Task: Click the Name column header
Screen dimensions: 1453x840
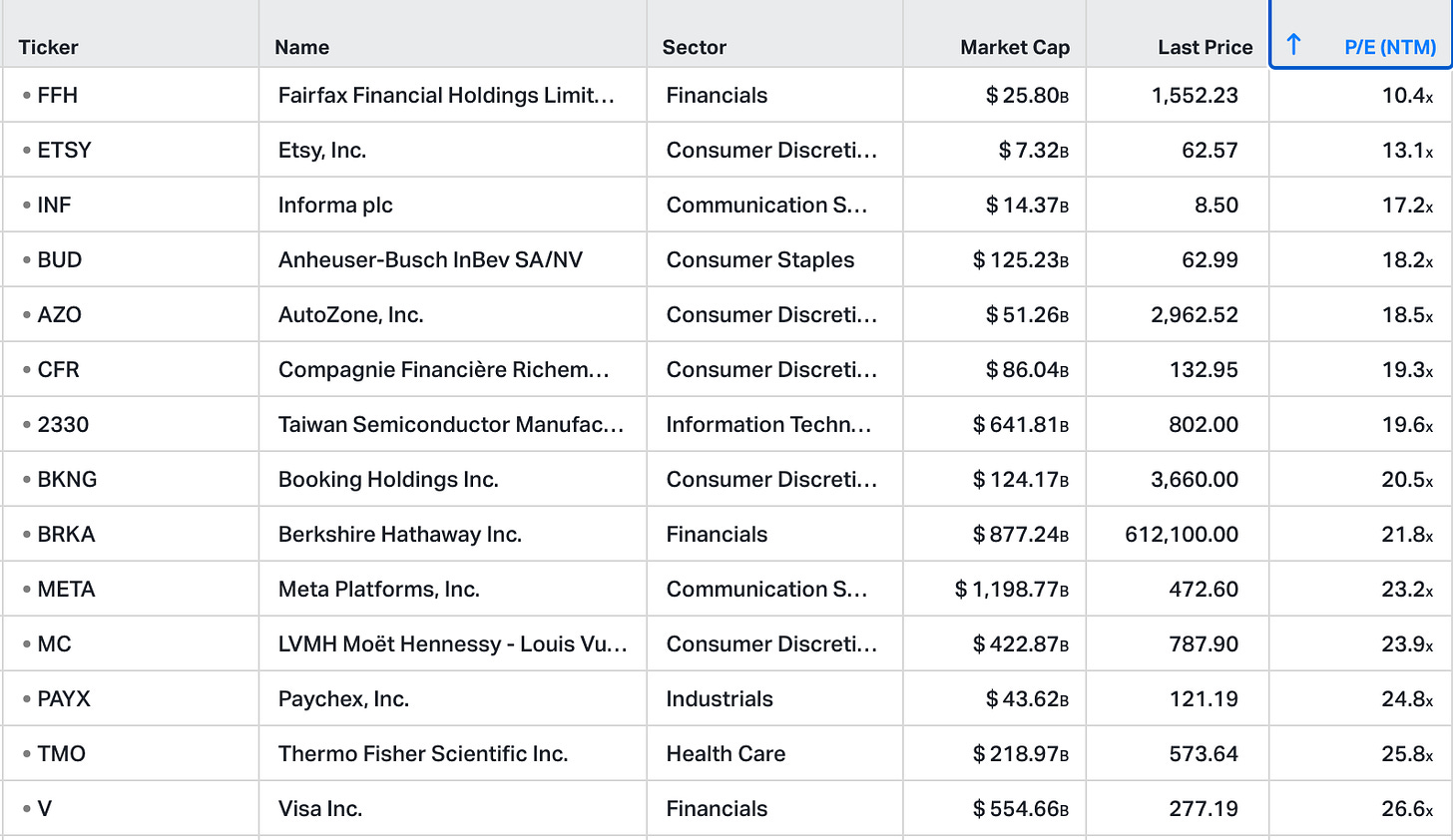Action: tap(301, 47)
